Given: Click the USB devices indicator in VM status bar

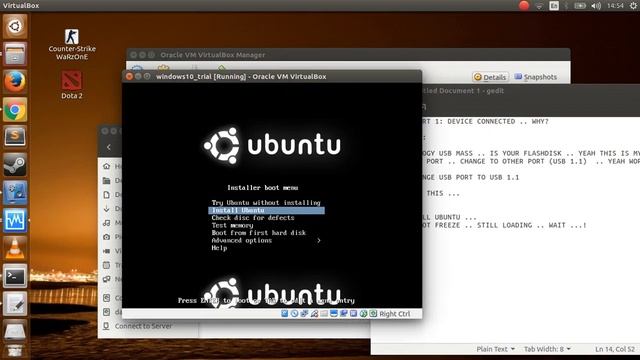Looking at the screenshot, I should tap(314, 313).
